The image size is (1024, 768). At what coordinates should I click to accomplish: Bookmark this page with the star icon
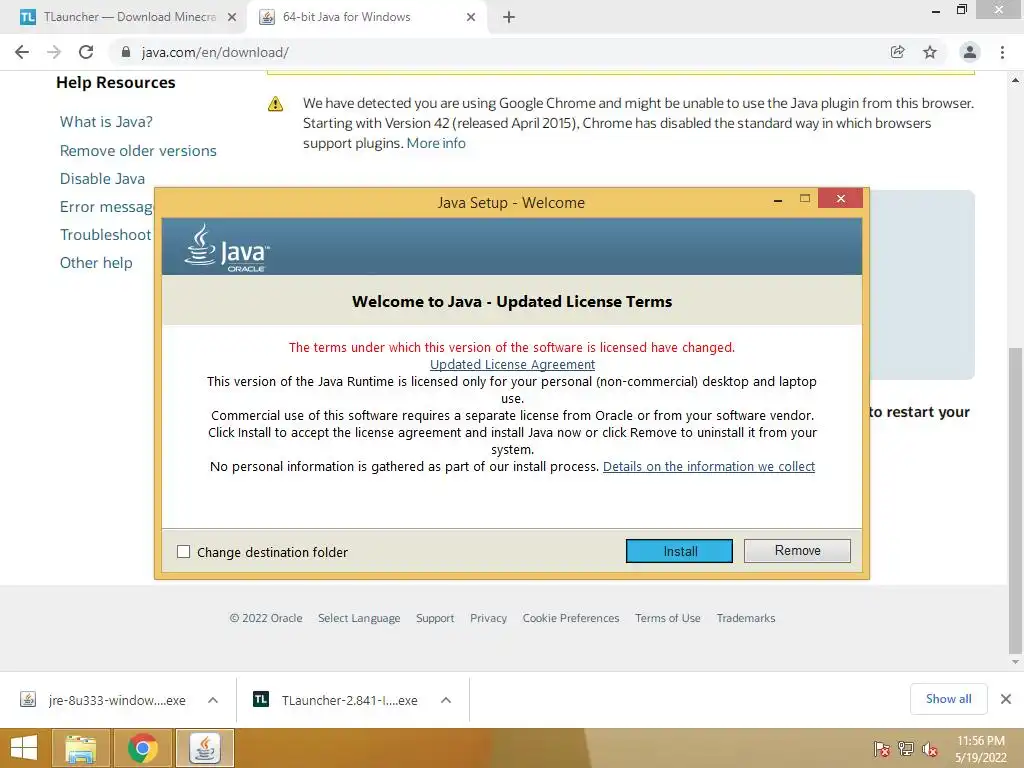coord(930,52)
